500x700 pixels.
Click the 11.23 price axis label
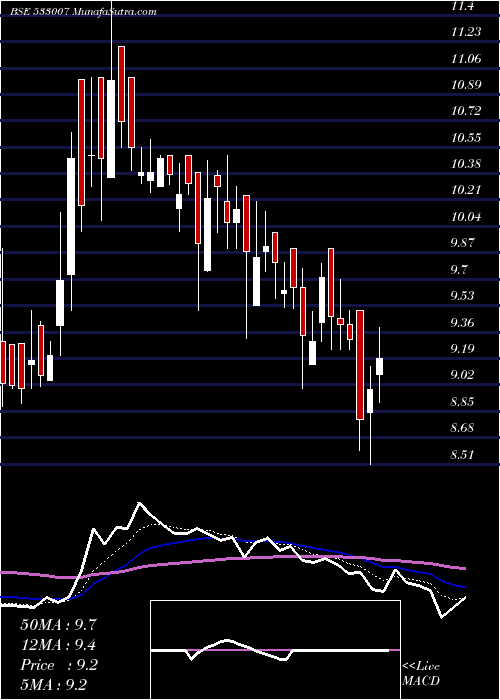click(x=466, y=31)
